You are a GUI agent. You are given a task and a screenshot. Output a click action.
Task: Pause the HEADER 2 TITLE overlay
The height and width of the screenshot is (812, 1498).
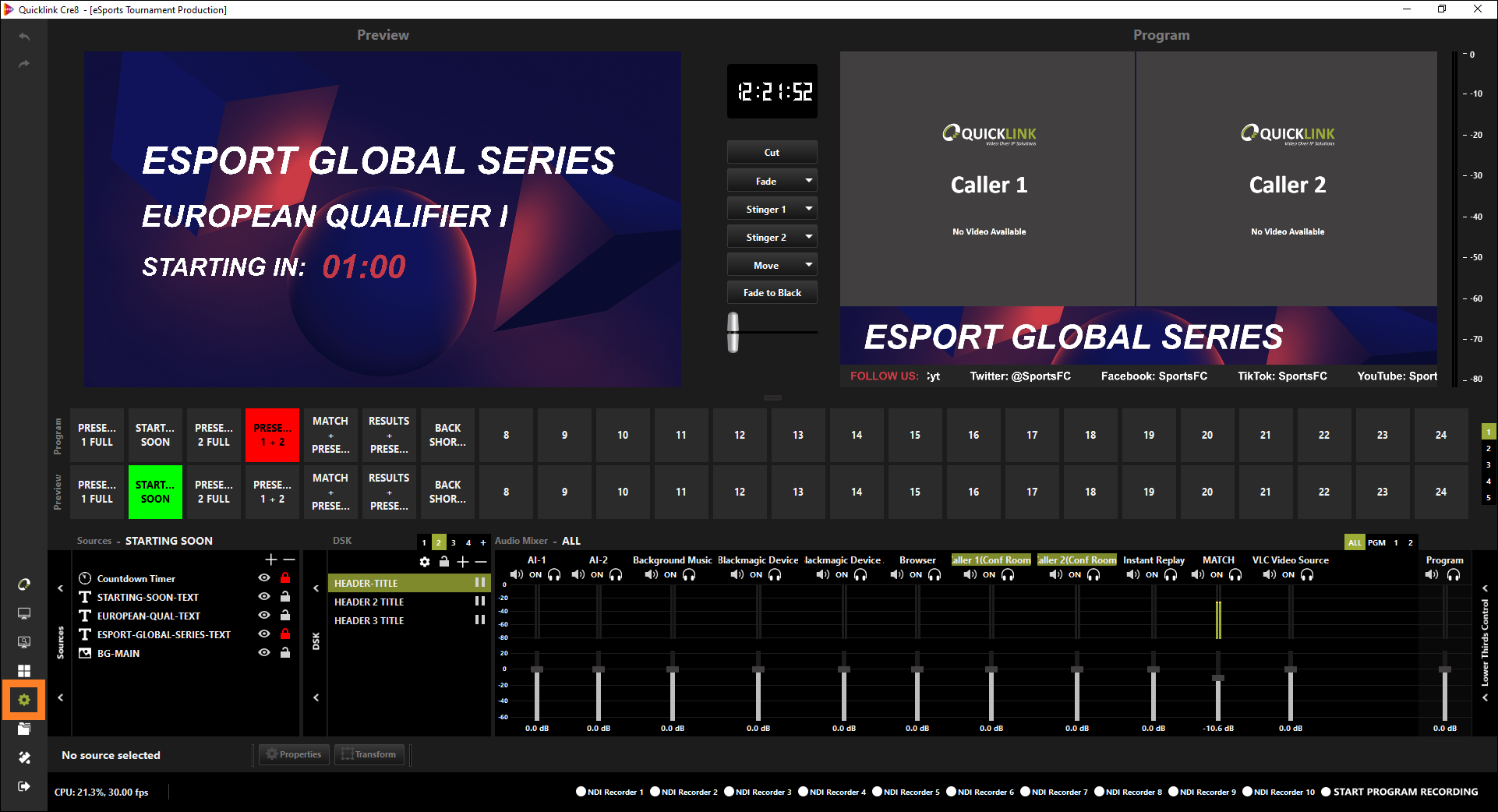click(x=479, y=602)
